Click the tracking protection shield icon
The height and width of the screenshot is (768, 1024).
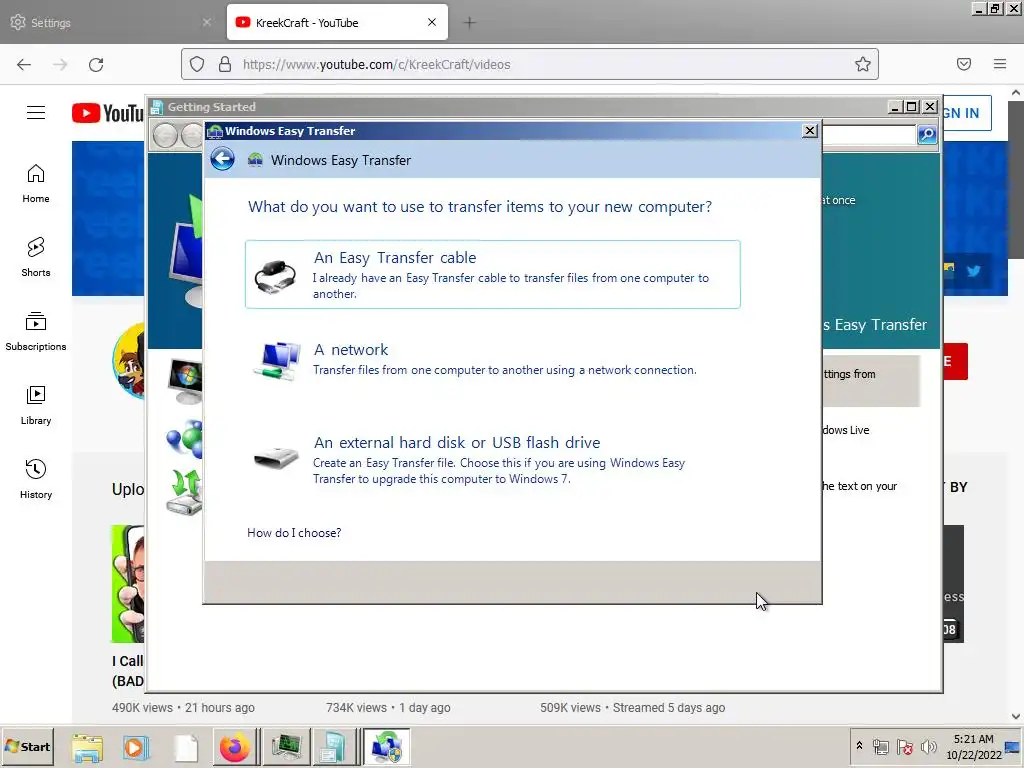[x=197, y=64]
